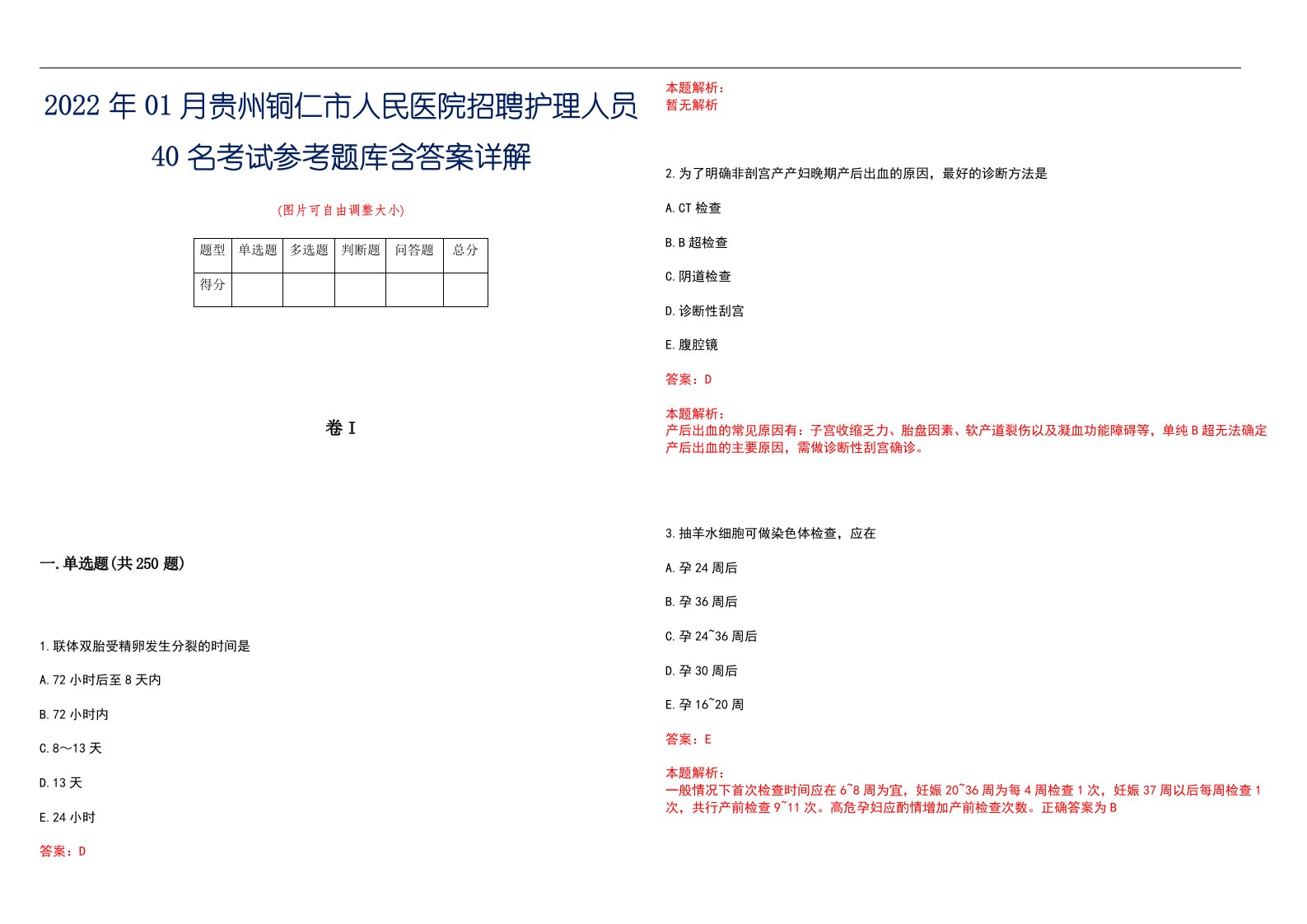This screenshot has height=924, width=1307.
Task: Click the '得分' row label cell
Action: click(212, 290)
